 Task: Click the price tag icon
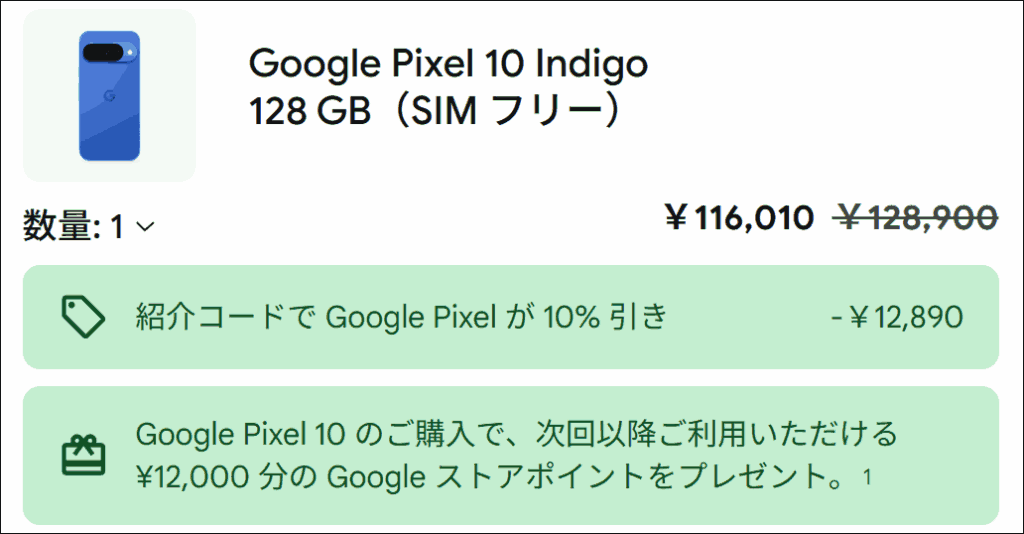click(x=83, y=317)
